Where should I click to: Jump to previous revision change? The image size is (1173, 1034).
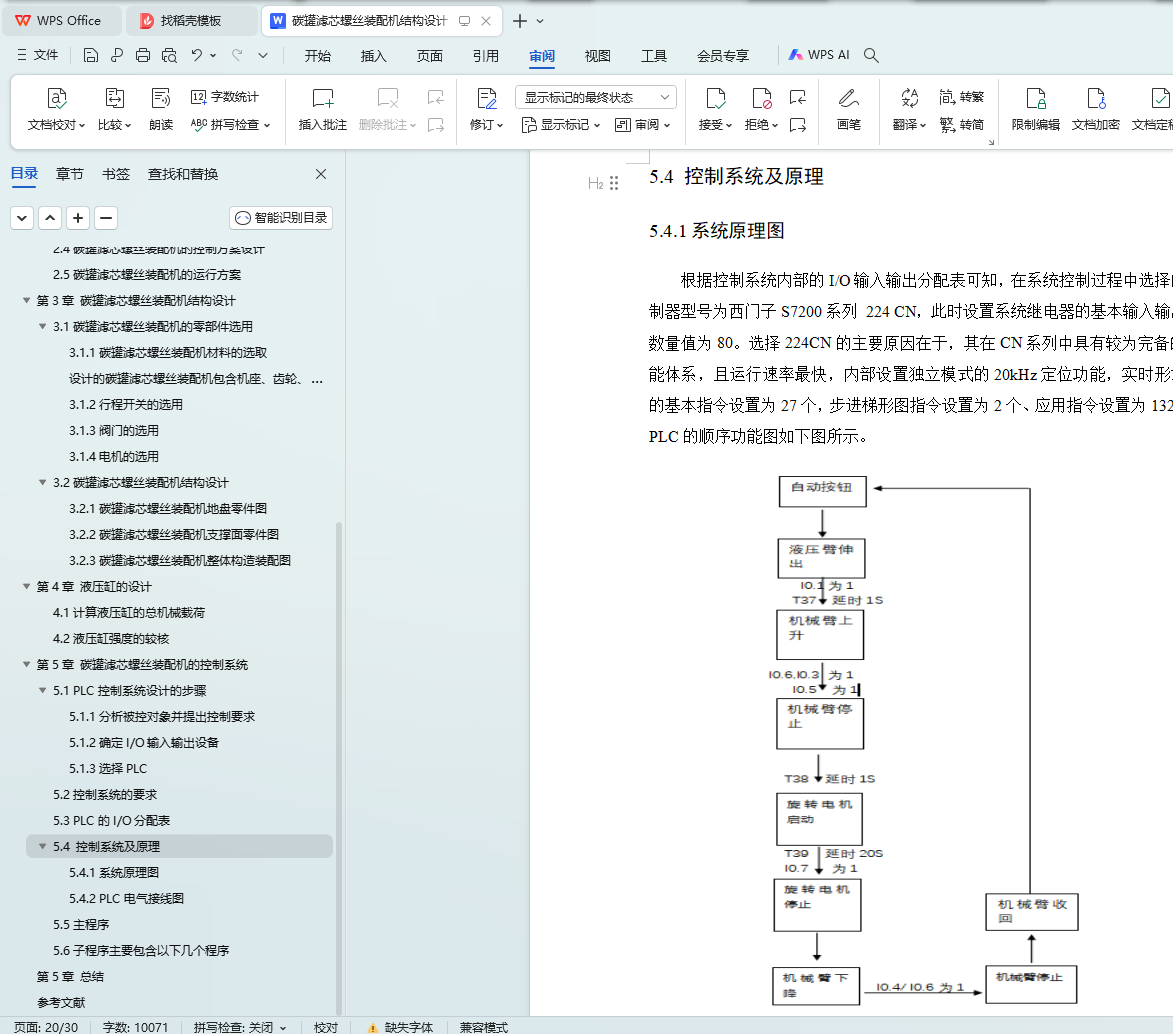(x=798, y=97)
